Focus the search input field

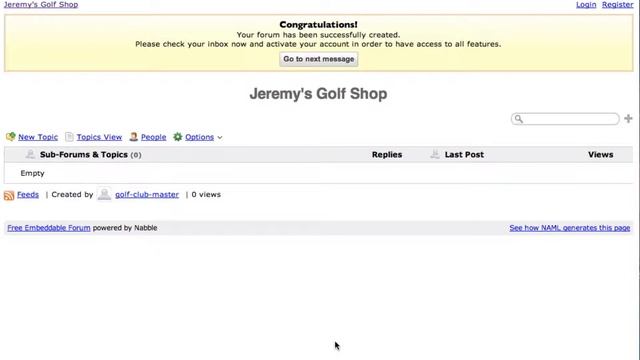[x=565, y=119]
